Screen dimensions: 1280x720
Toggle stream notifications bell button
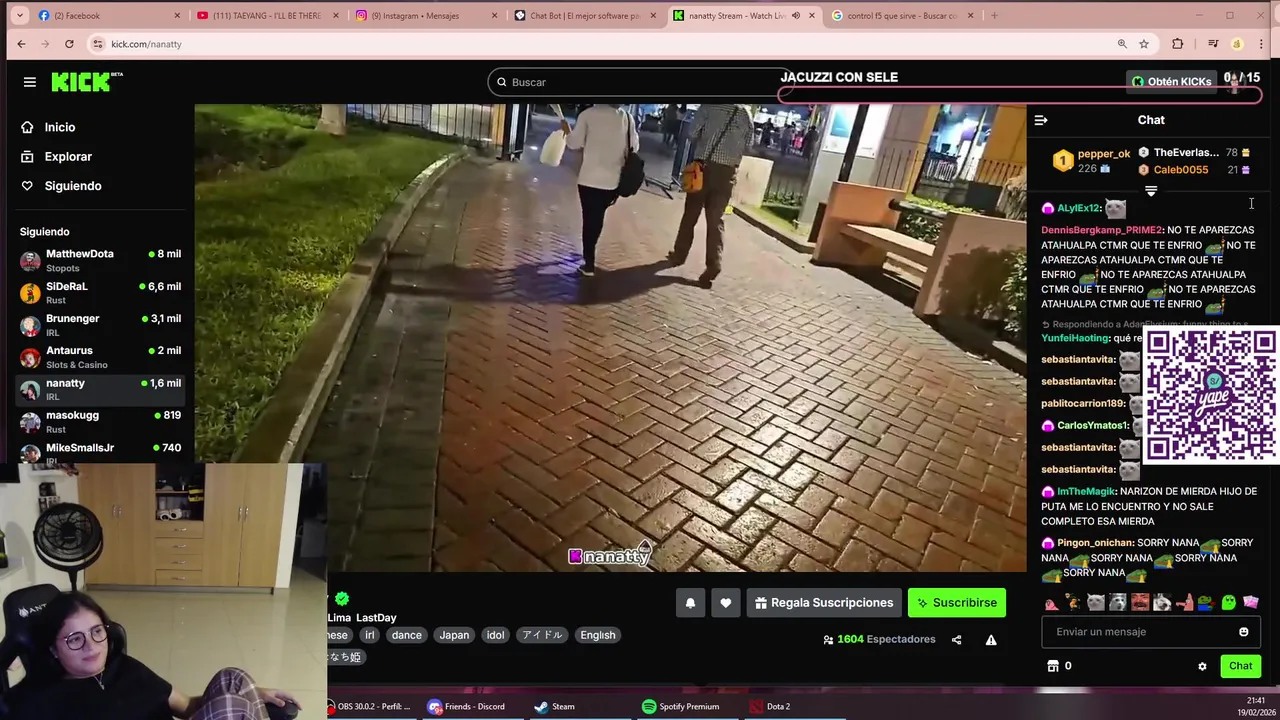[x=690, y=603]
